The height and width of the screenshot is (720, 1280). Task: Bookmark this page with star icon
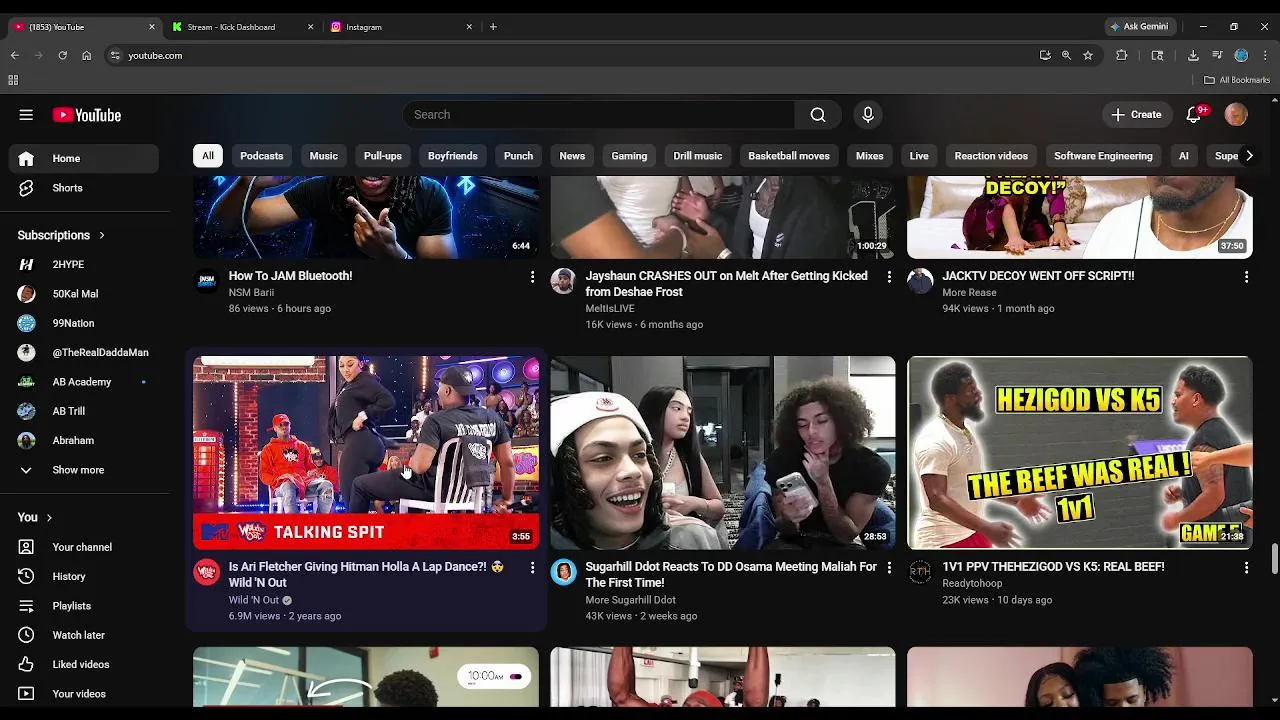tap(1088, 56)
